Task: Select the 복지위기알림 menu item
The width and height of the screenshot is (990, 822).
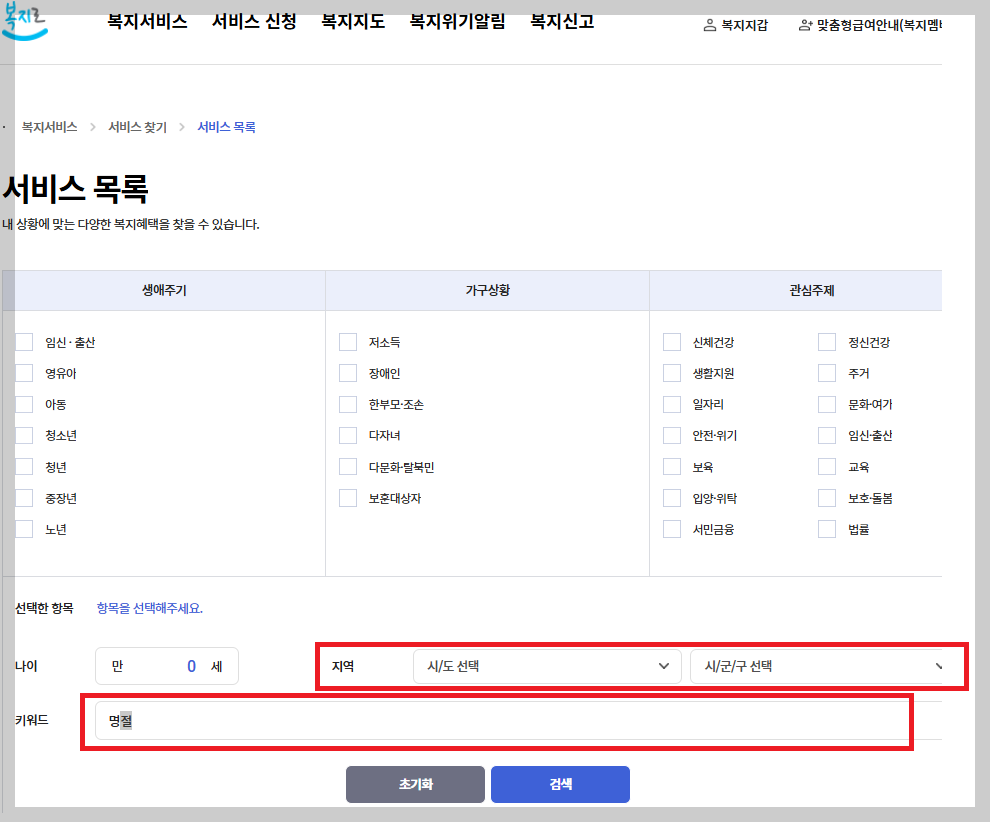Action: [456, 22]
